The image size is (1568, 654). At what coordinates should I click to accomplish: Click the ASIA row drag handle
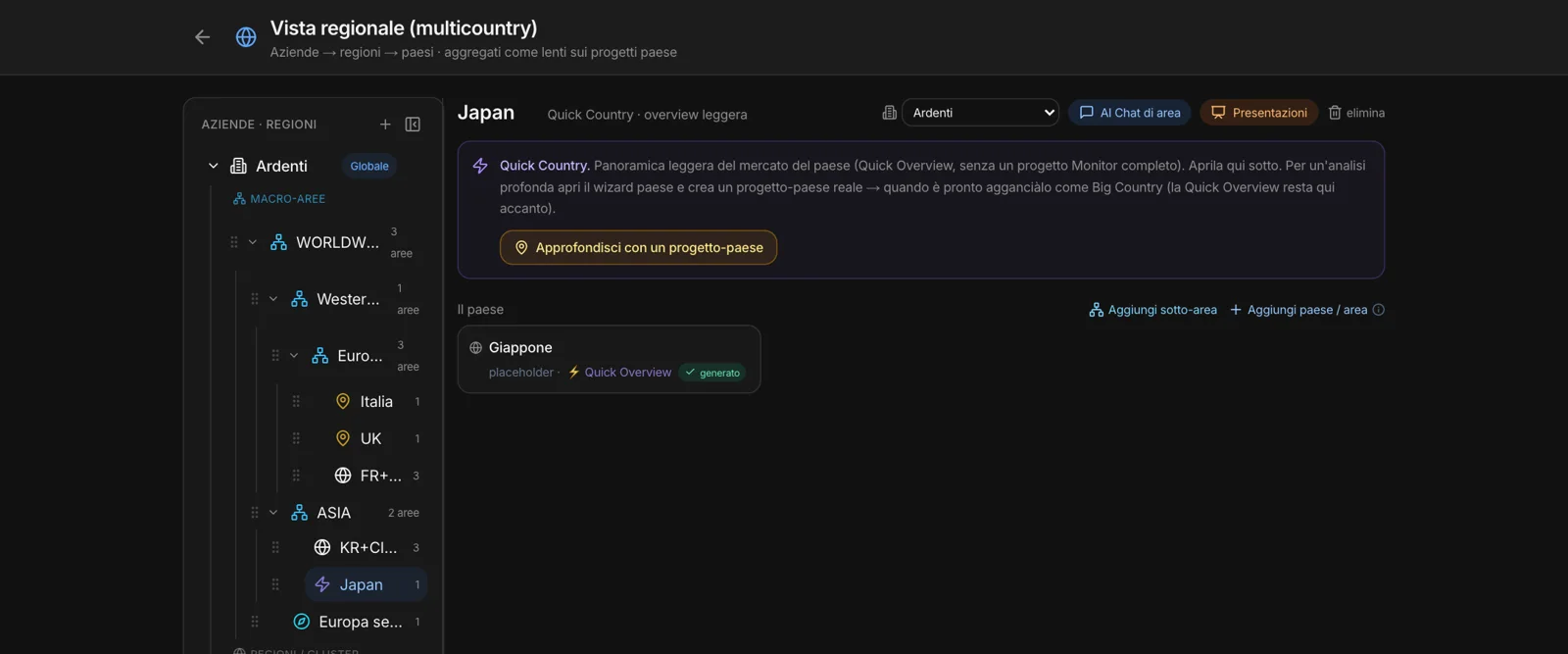(x=255, y=513)
